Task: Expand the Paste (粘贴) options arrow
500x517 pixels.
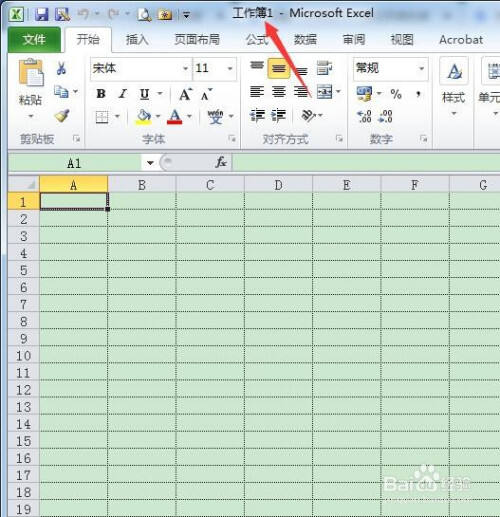Action: point(31,116)
